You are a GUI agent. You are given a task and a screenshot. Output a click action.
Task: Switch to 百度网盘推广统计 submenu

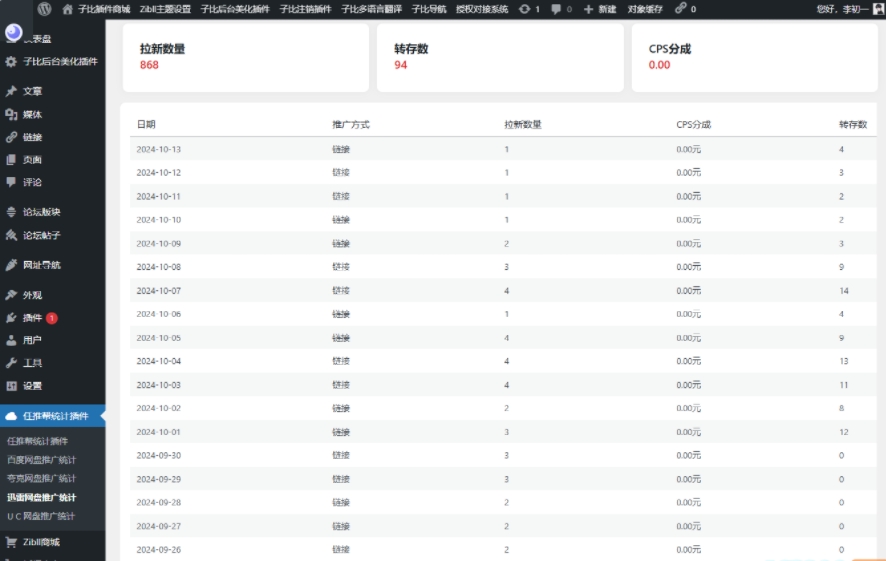(x=41, y=460)
